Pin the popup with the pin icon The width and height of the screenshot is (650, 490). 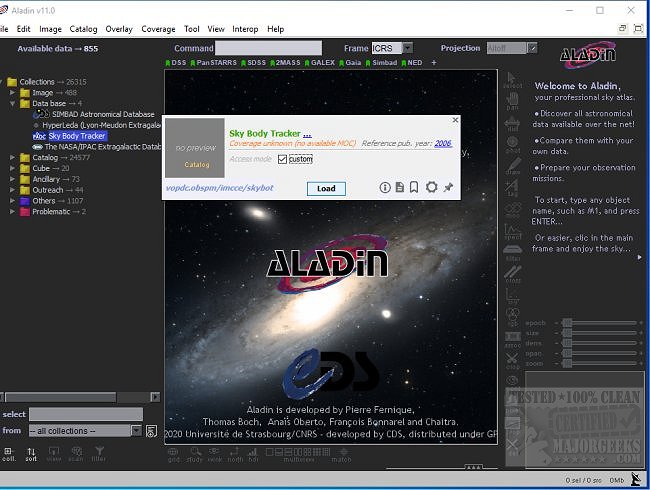449,187
